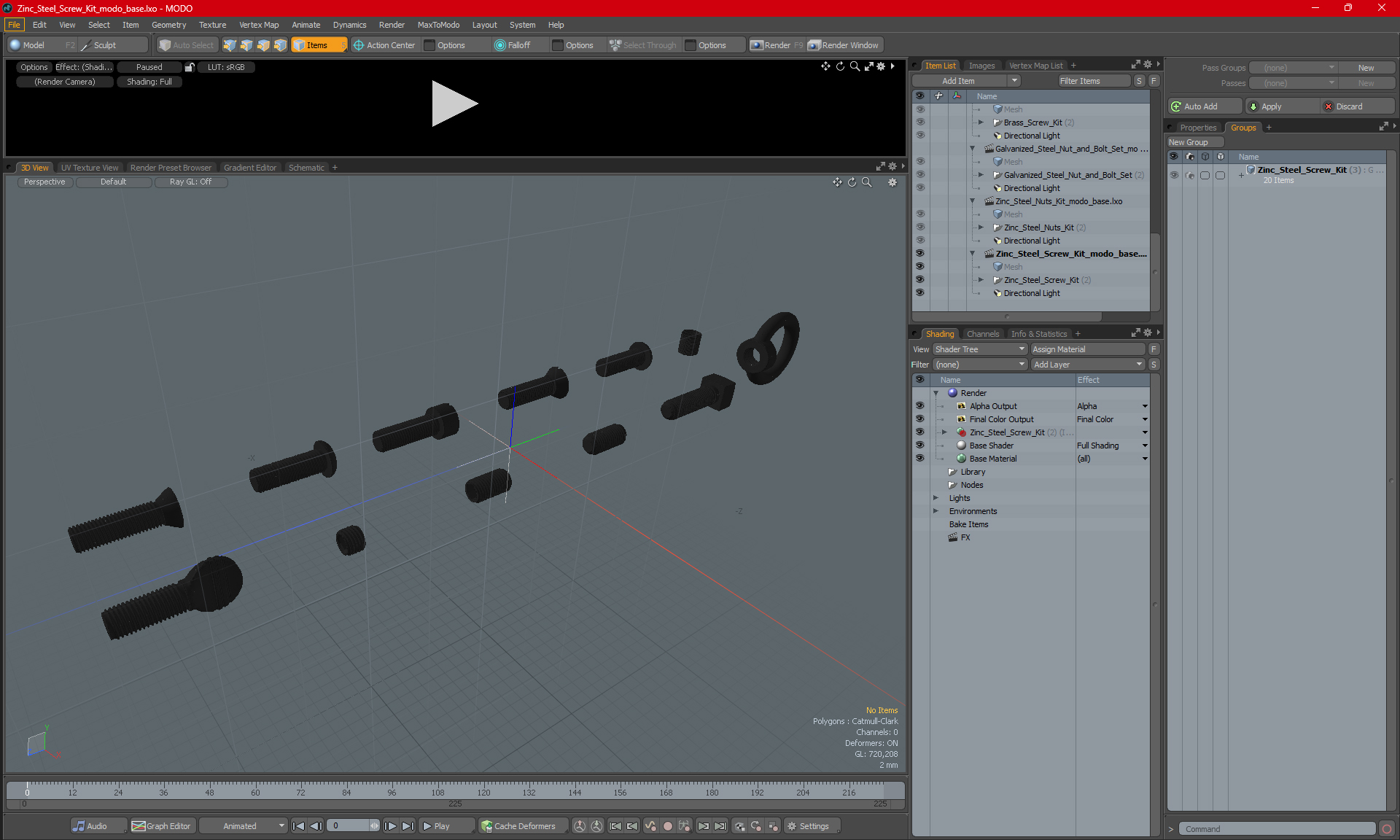Click the preview viewport zoom magnifier icon
The height and width of the screenshot is (840, 1400).
click(x=855, y=66)
